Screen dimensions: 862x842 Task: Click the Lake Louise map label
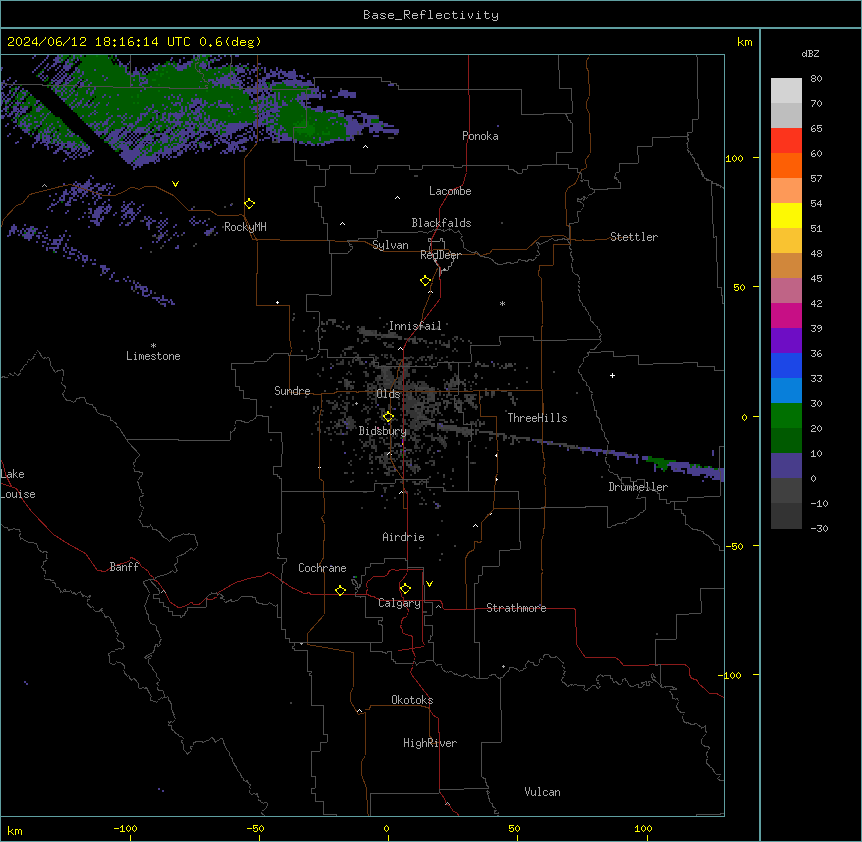pos(18,484)
